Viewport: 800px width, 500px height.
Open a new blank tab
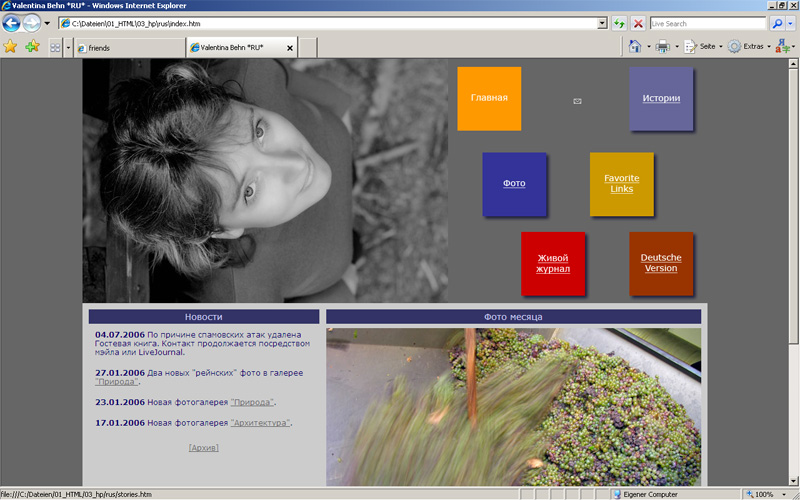pyautogui.click(x=308, y=48)
